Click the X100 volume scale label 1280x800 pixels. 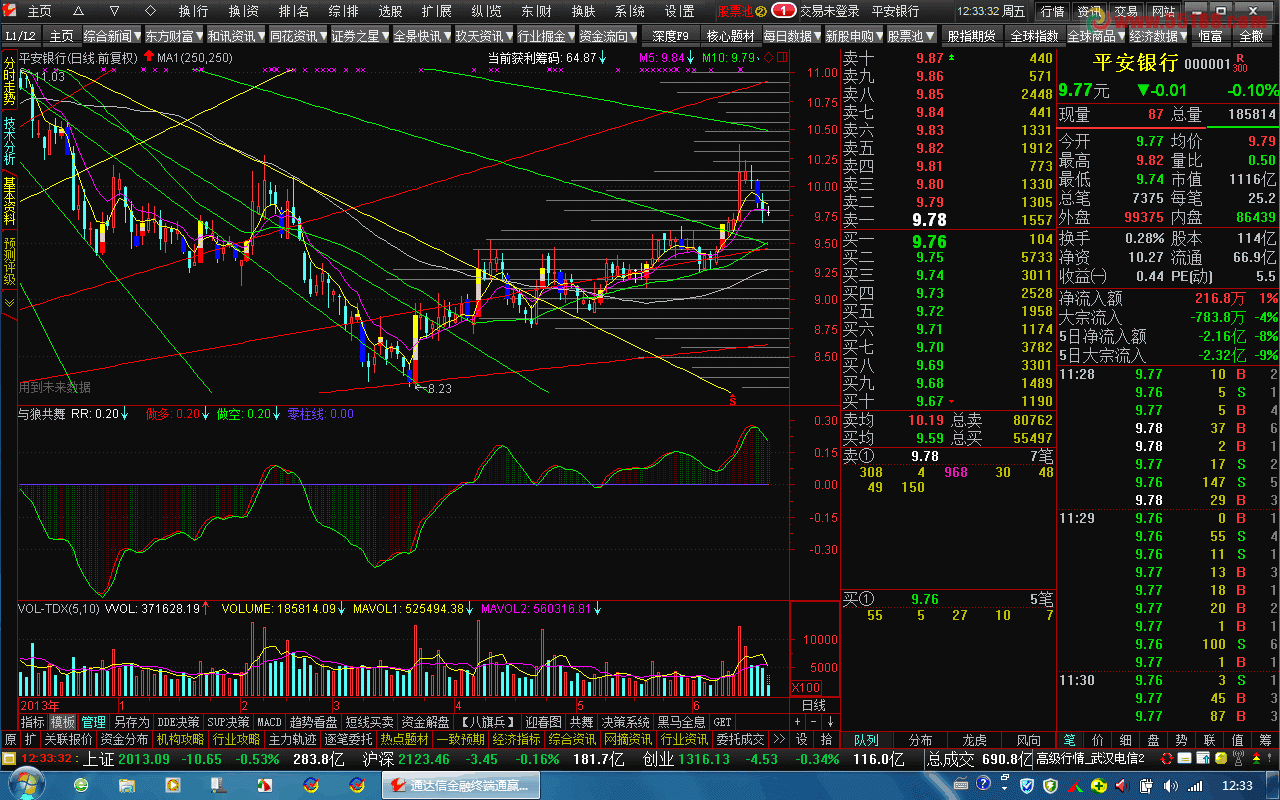click(806, 687)
